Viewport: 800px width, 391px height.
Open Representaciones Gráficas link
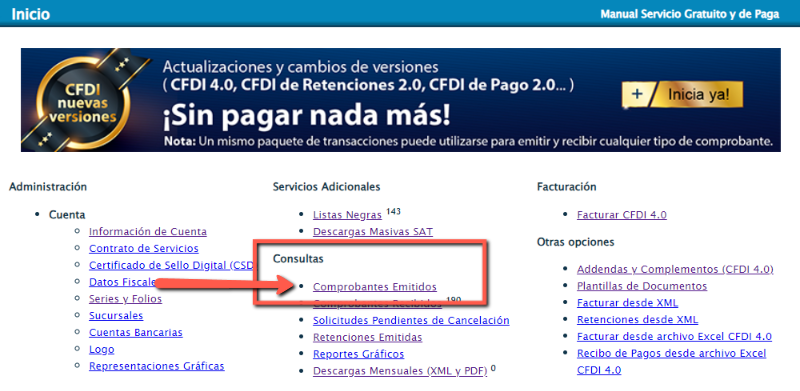[157, 366]
